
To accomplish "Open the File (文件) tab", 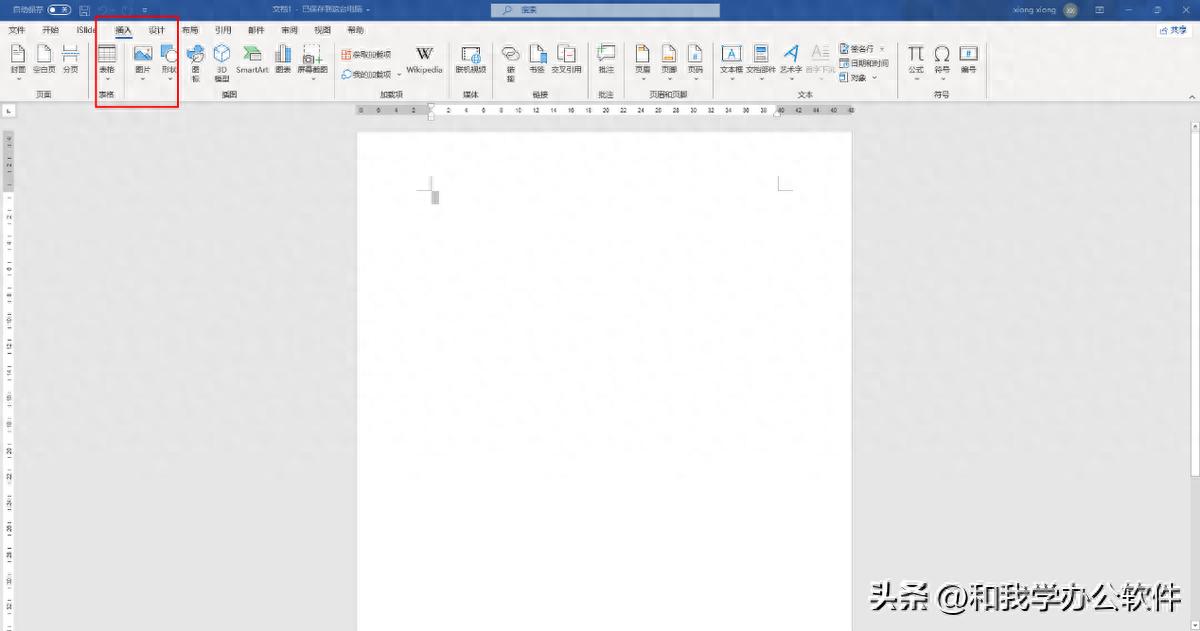I will [x=17, y=30].
